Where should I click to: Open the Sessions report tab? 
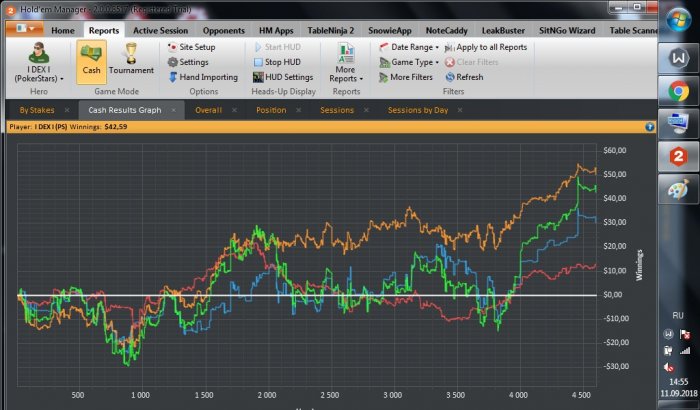[337, 110]
